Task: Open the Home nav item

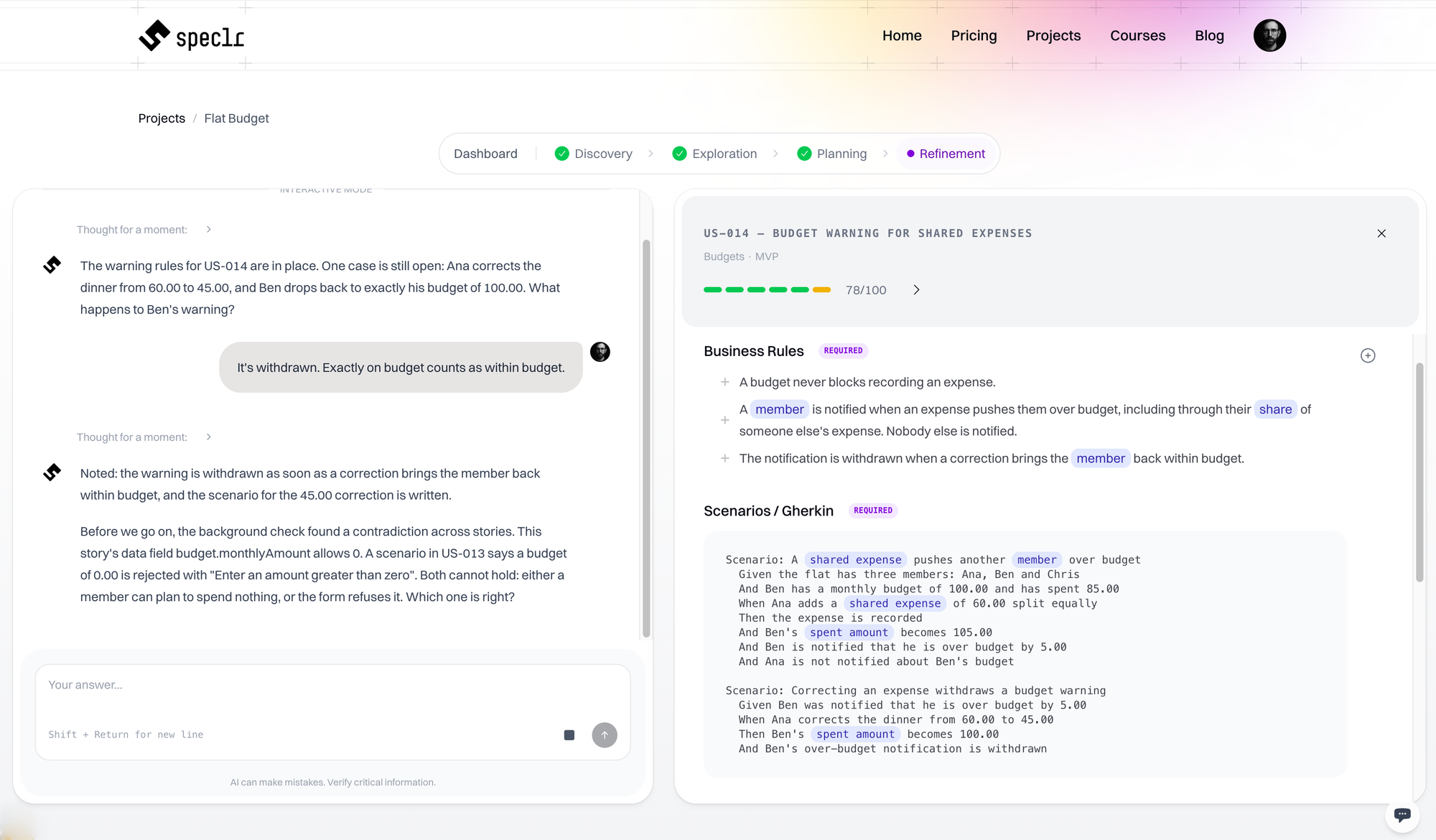Action: pos(902,36)
